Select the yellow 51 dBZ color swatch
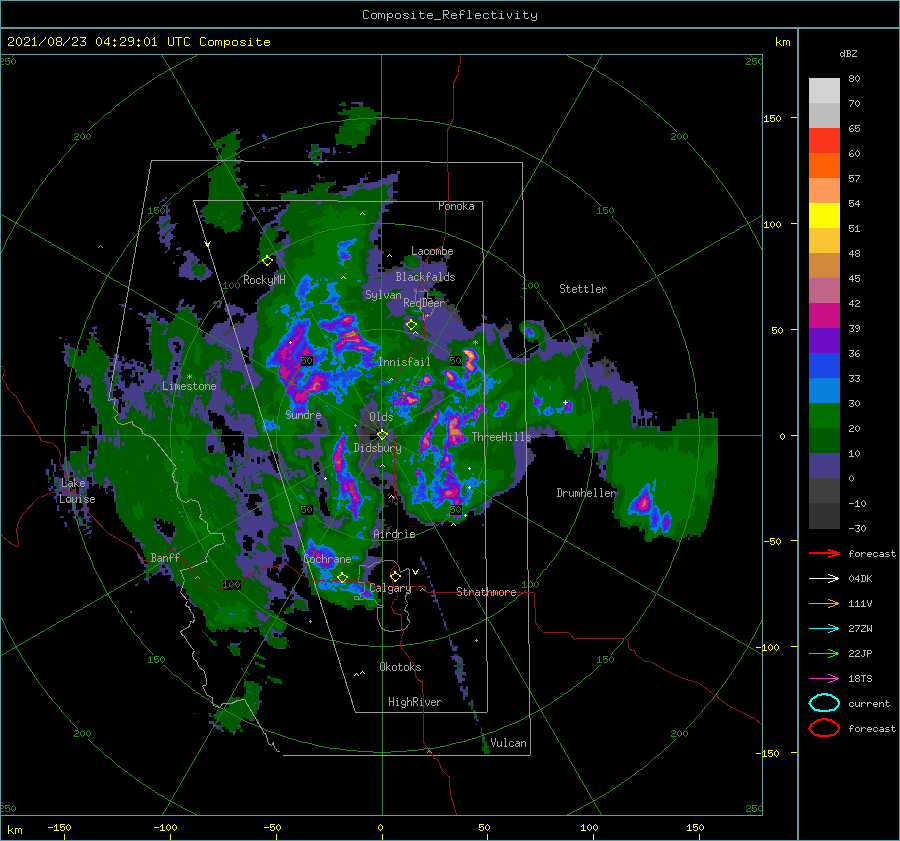The height and width of the screenshot is (841, 900). coord(824,215)
